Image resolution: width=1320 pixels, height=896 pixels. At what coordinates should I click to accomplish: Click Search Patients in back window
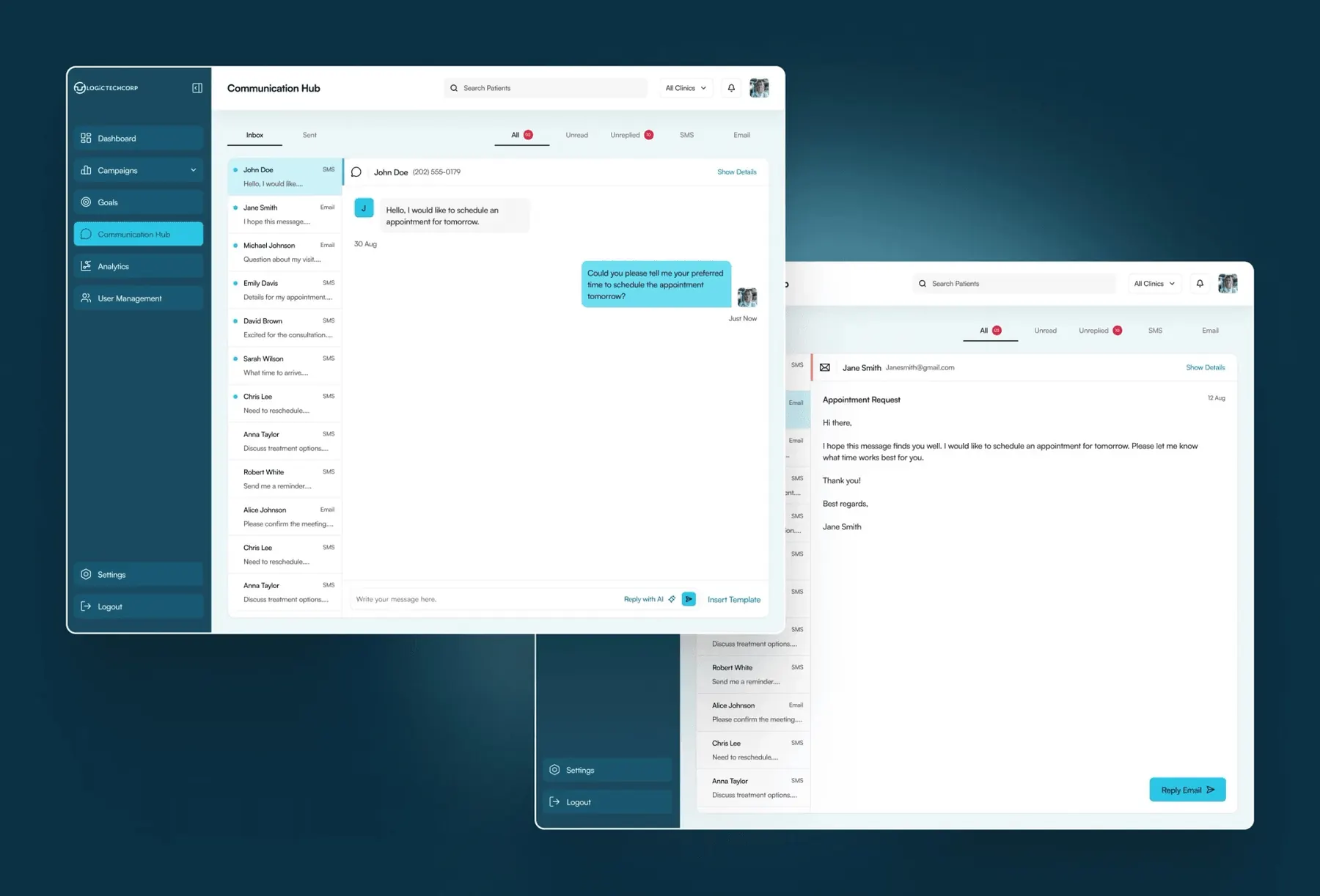(x=1014, y=284)
